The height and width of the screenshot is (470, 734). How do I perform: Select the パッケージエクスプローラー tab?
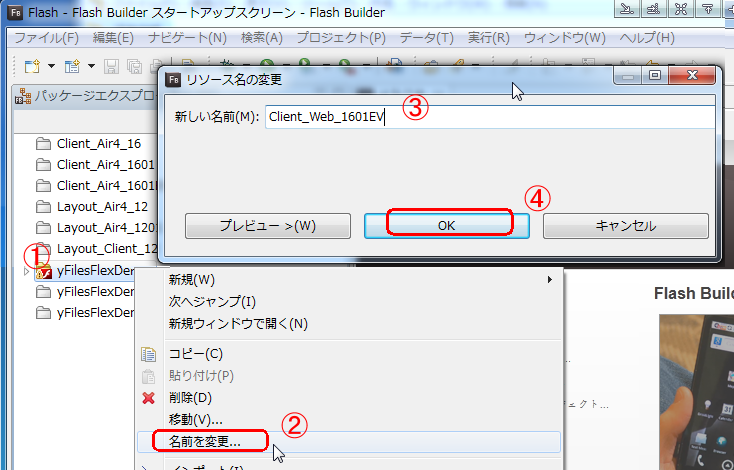(x=88, y=97)
